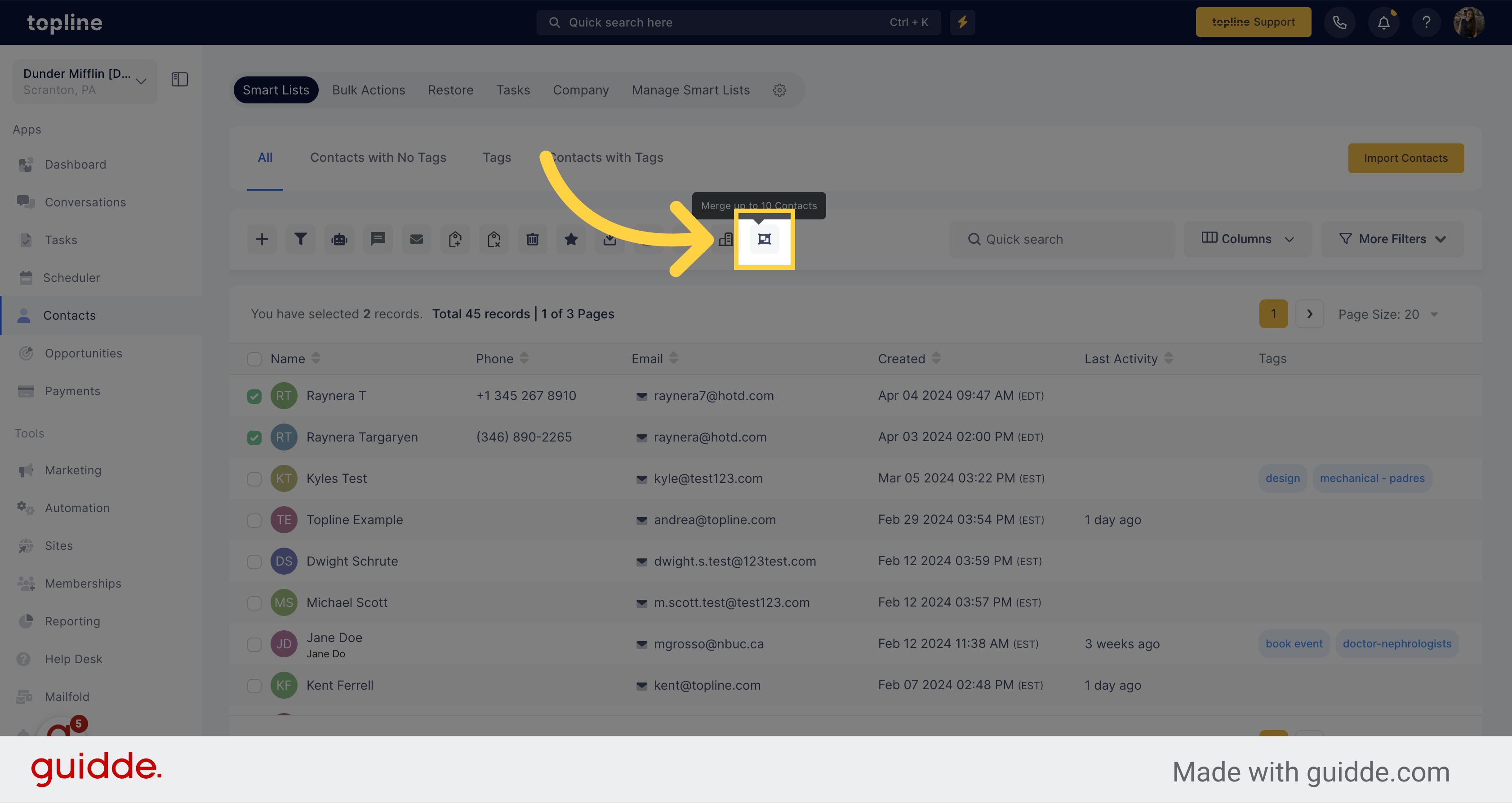Click the Import Contacts button
This screenshot has height=803, width=1512.
(1406, 158)
